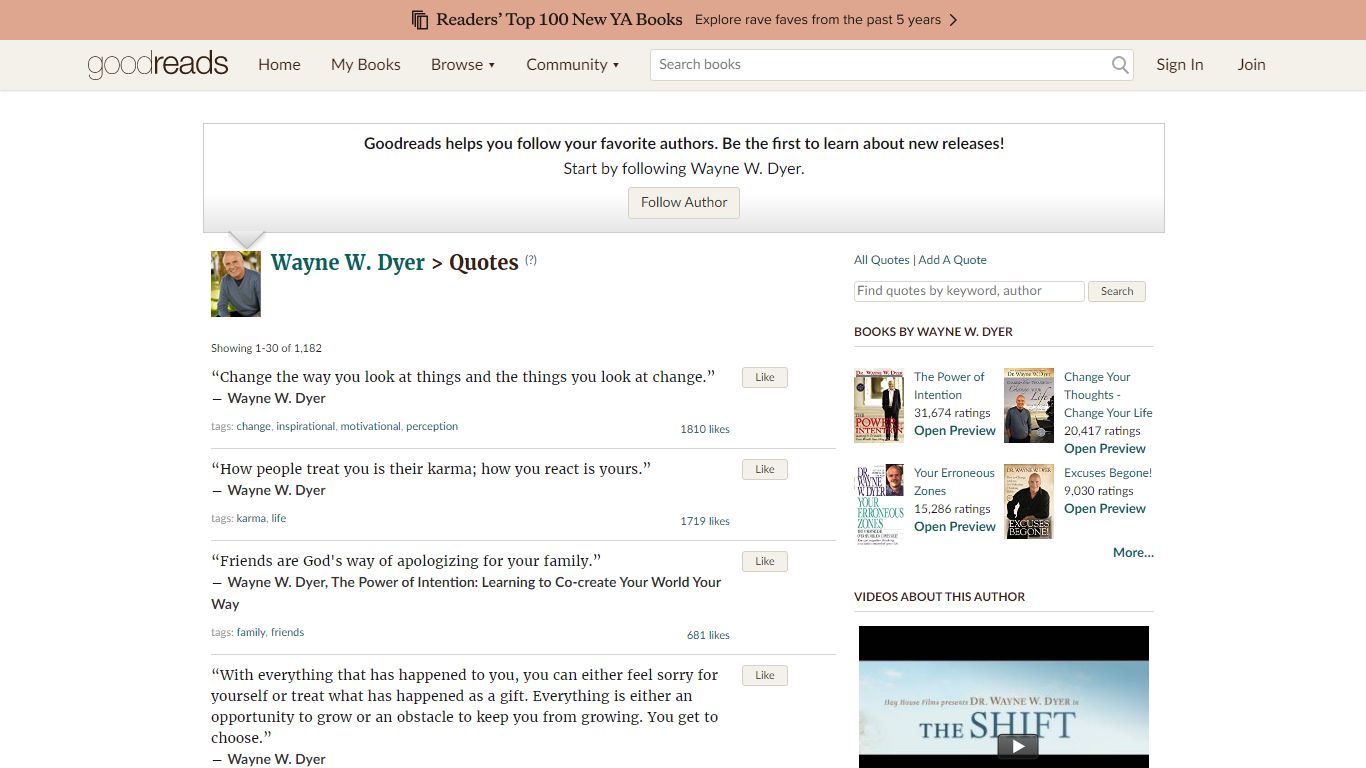
Task: Open Preview for Change Your Thoughts
Action: (1105, 449)
